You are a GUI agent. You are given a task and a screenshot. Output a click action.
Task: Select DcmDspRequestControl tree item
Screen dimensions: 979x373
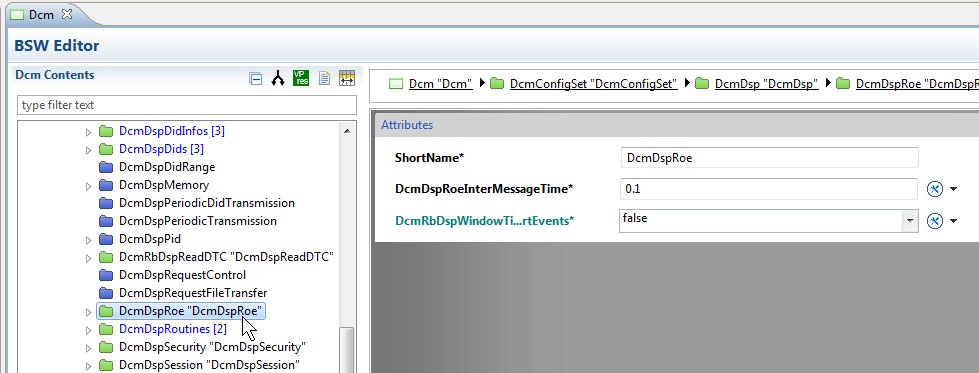tap(182, 275)
